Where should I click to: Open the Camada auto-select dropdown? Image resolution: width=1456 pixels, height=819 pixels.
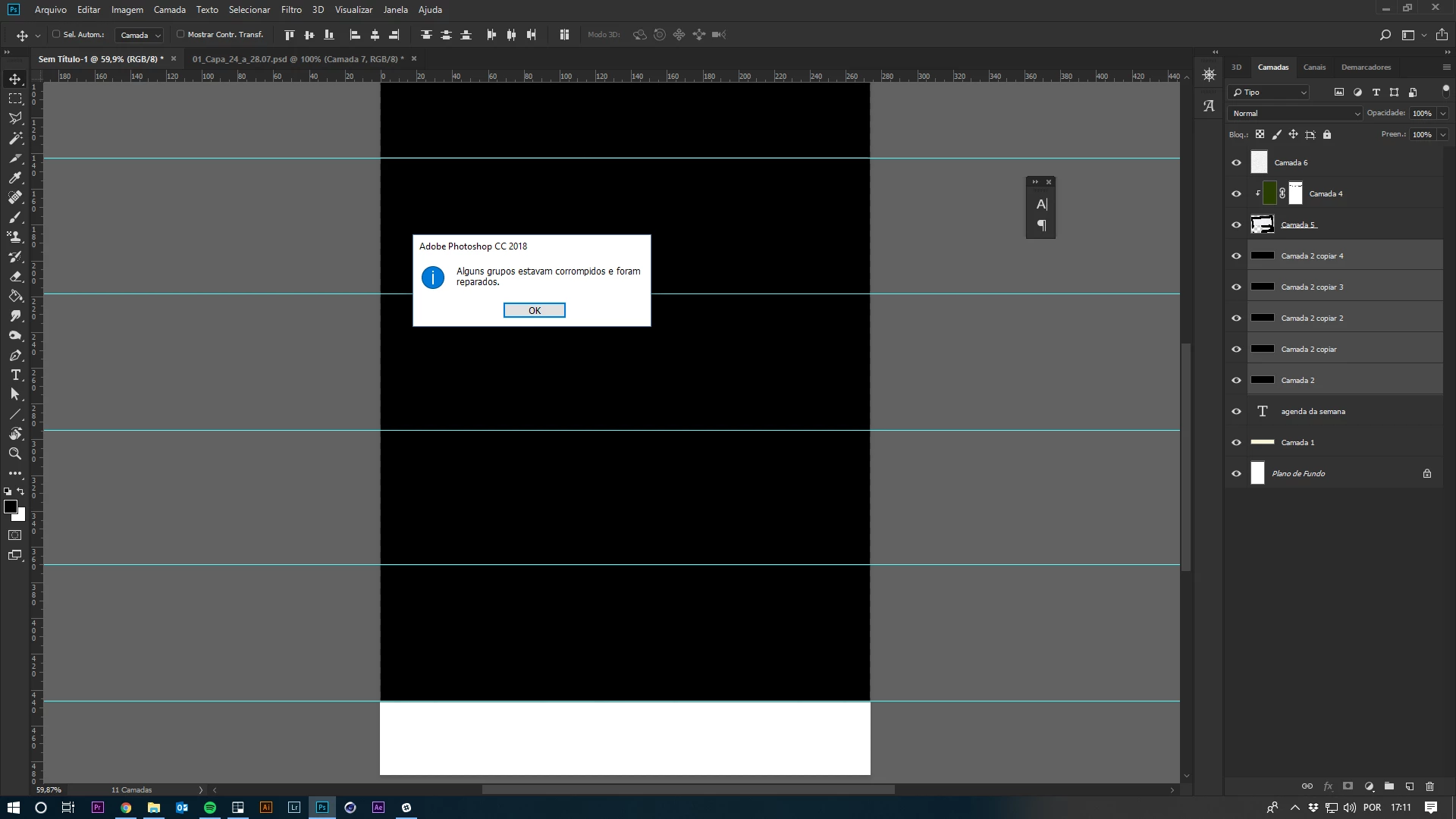(x=140, y=35)
